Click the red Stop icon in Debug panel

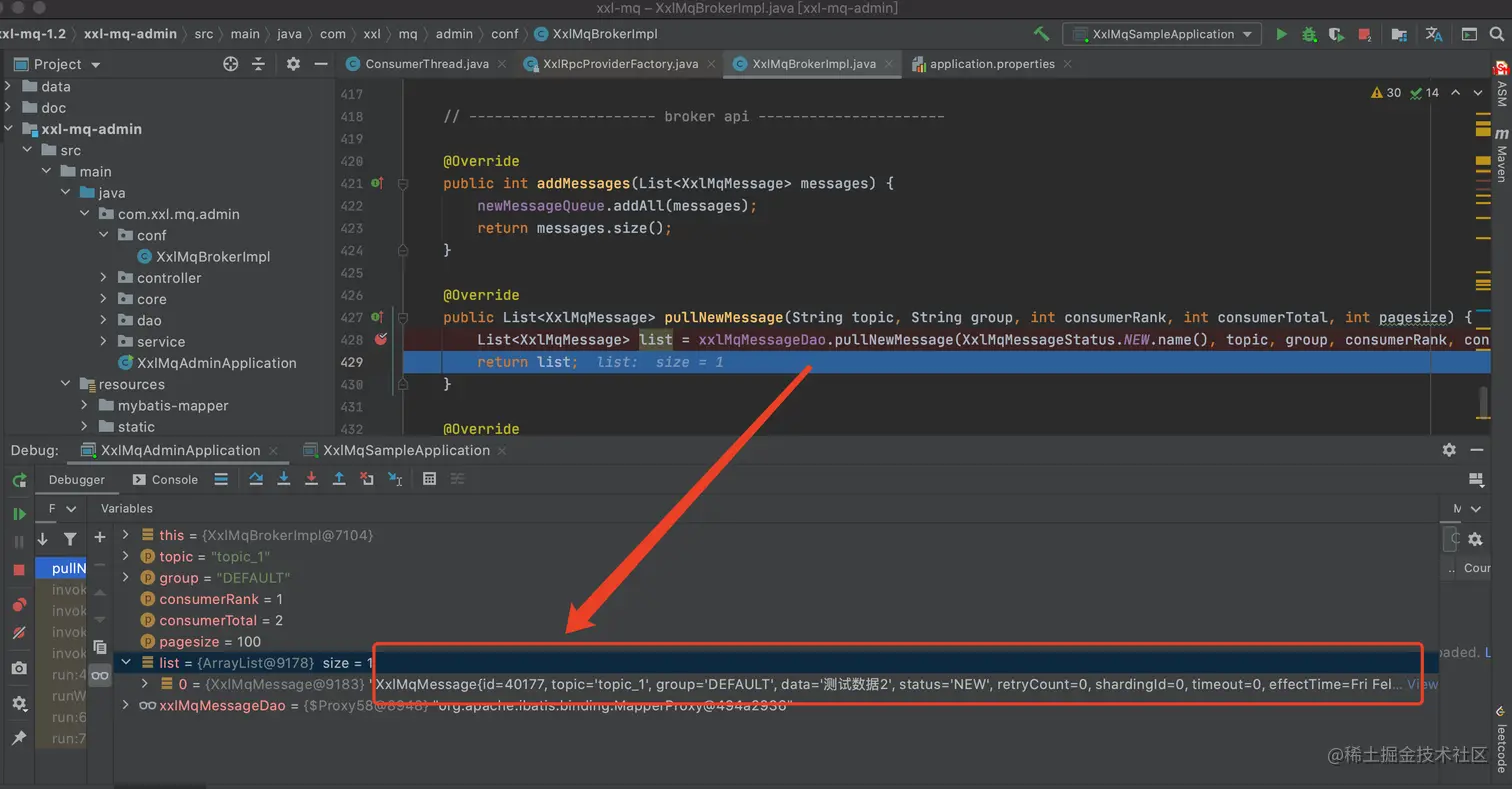click(19, 570)
